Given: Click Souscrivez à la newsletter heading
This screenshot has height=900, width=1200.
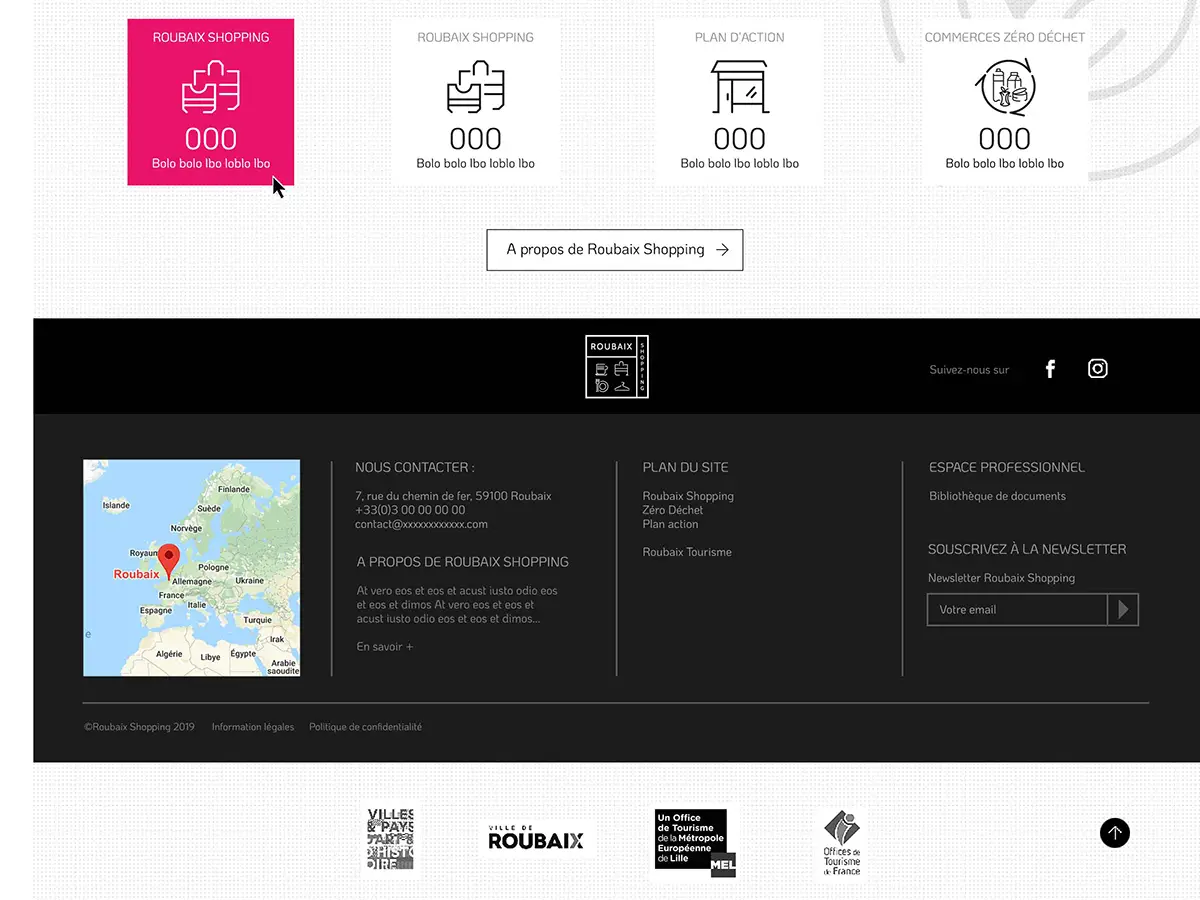Looking at the screenshot, I should point(1027,549).
